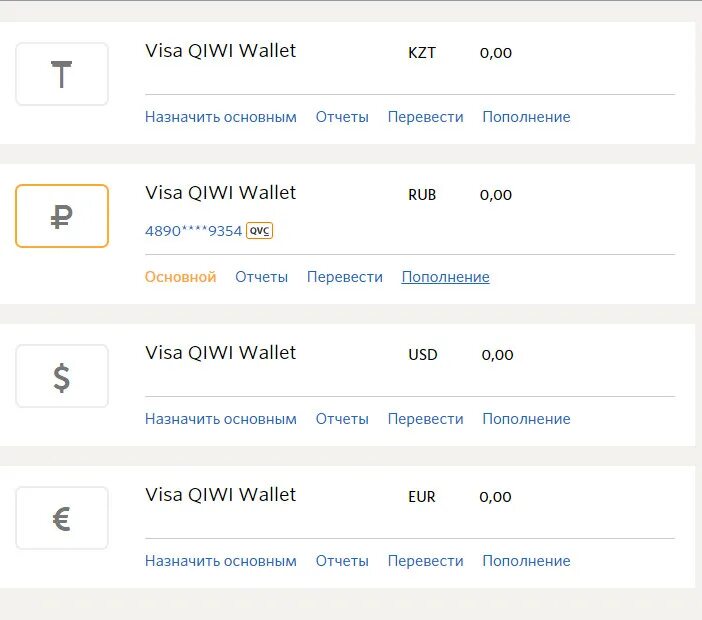Open Отчеты for KZT wallet
Viewport: 702px width, 620px height.
pos(342,117)
